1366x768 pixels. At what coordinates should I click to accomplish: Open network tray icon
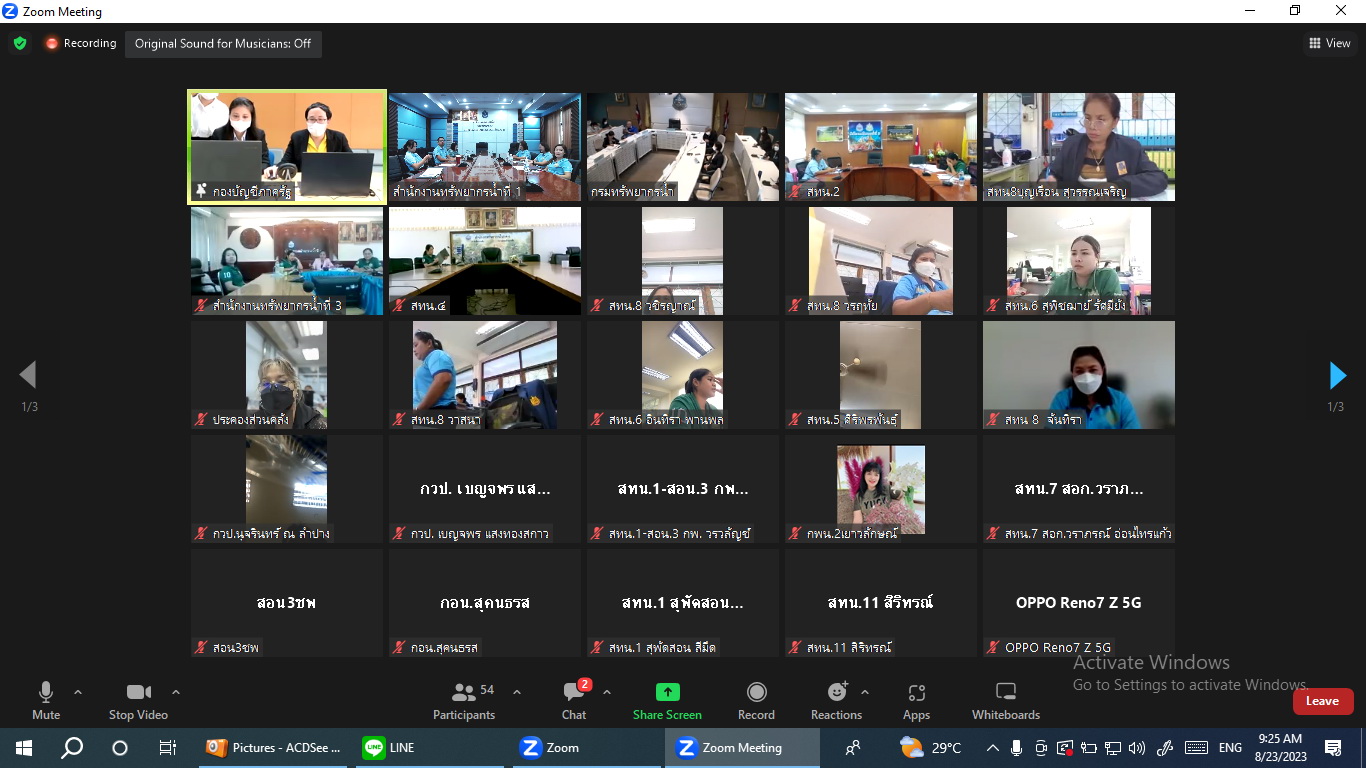click(1113, 748)
